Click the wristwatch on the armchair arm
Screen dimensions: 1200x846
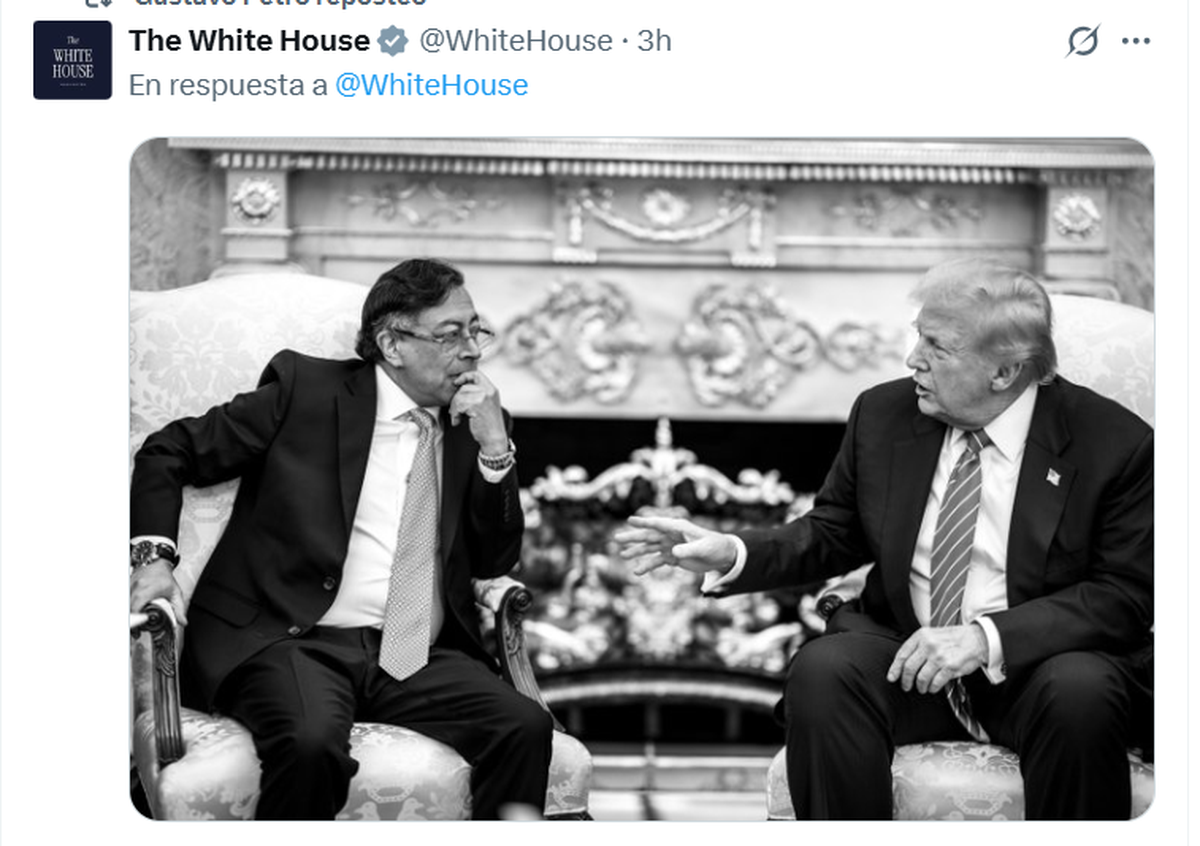[154, 553]
